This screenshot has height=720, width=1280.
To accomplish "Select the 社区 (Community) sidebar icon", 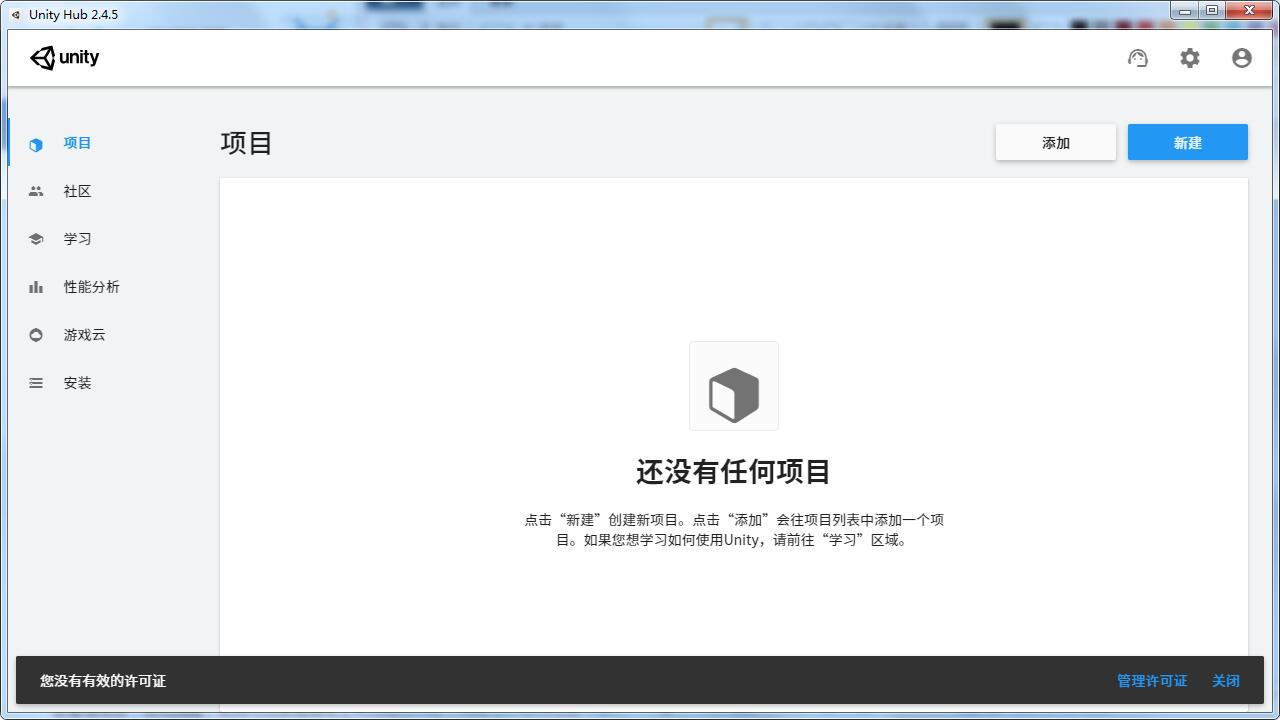I will coord(36,191).
